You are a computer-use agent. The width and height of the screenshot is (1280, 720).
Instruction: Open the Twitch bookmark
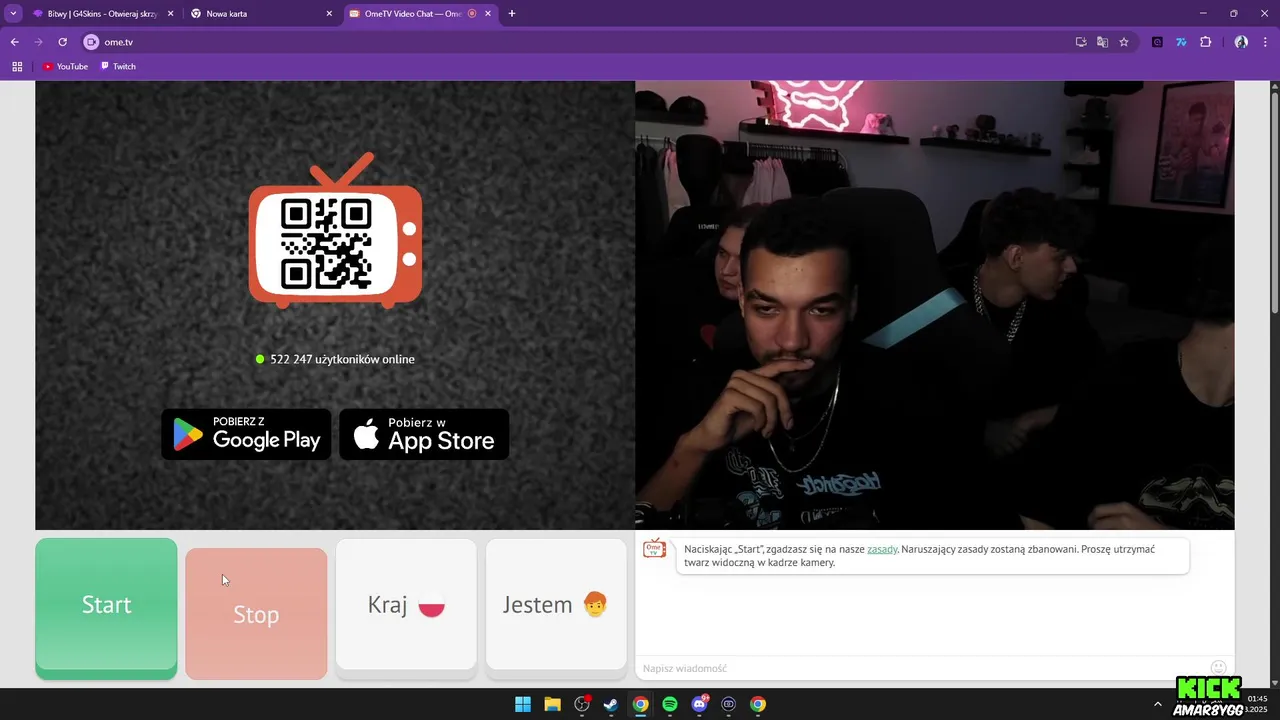point(118,66)
